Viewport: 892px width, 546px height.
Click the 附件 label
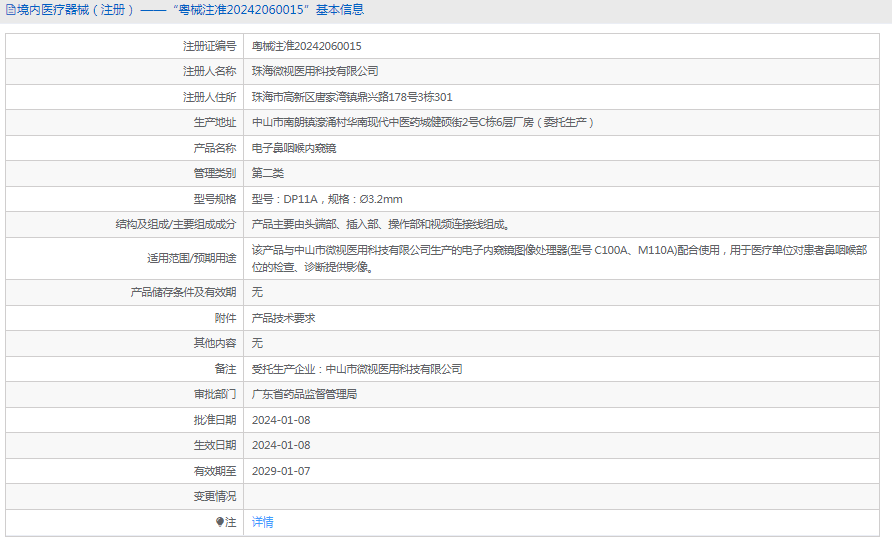click(225, 318)
